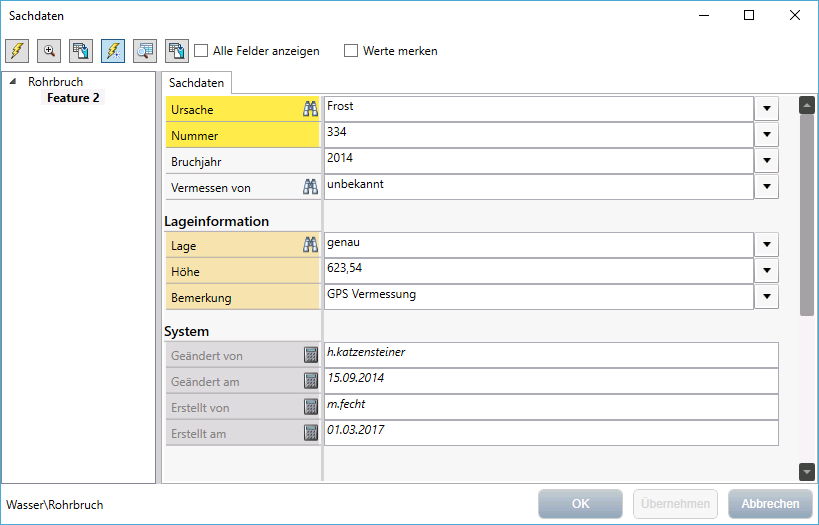Collapse the Rohrbruch tree node

coord(12,82)
